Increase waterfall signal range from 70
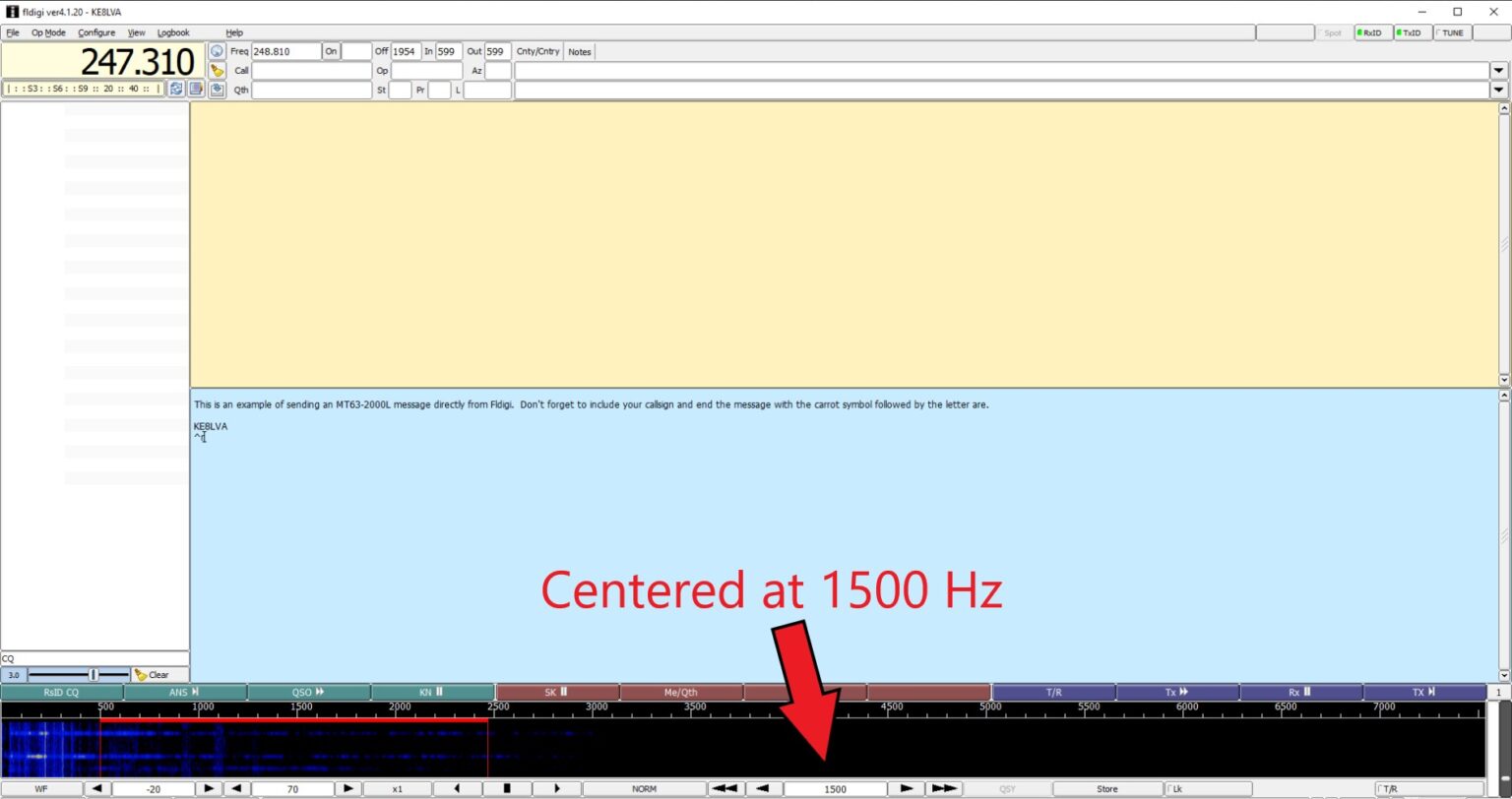1512x799 pixels. 348,789
